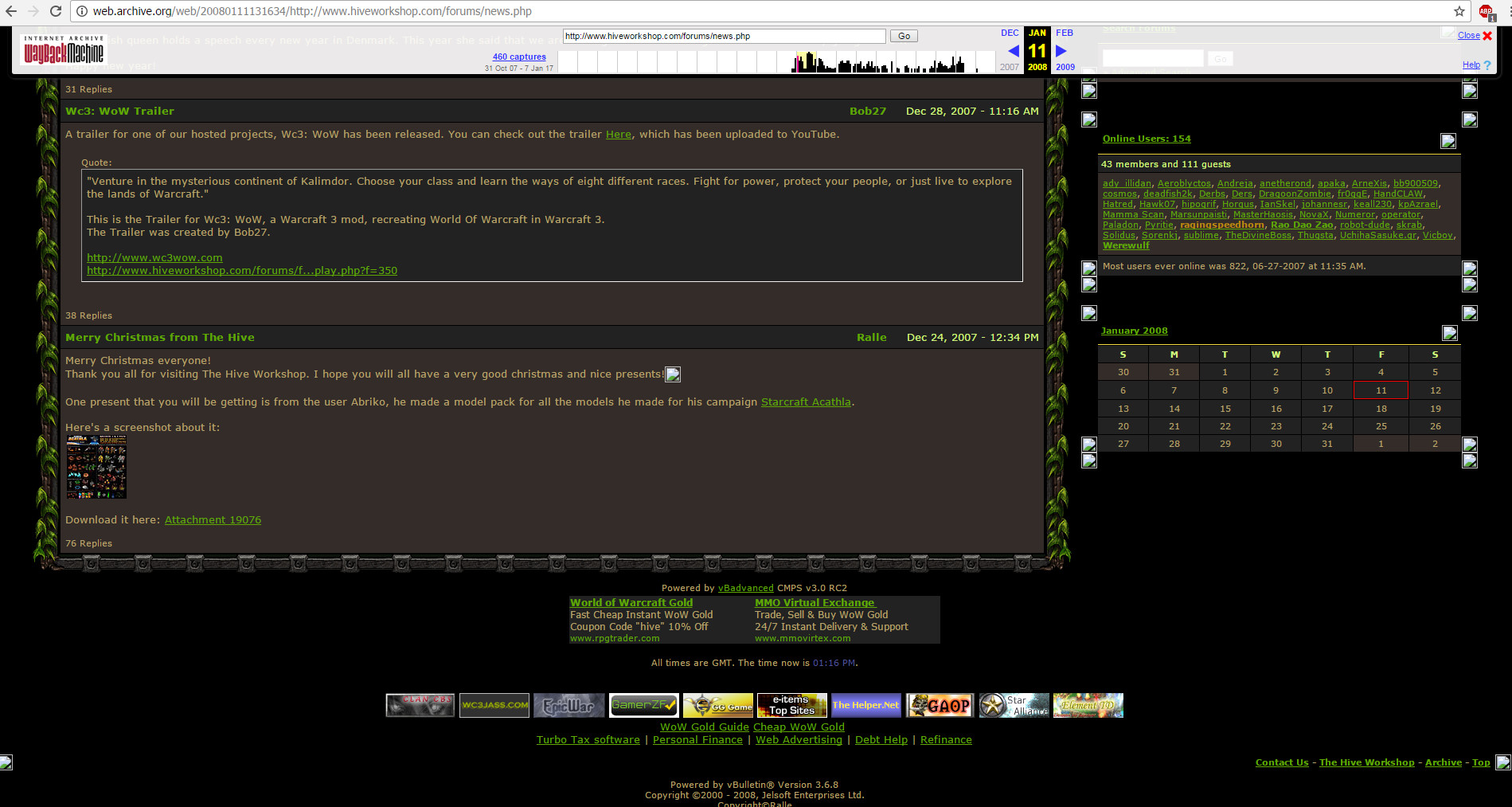Open 'Merry Christmas from The Hive' title

pos(160,338)
